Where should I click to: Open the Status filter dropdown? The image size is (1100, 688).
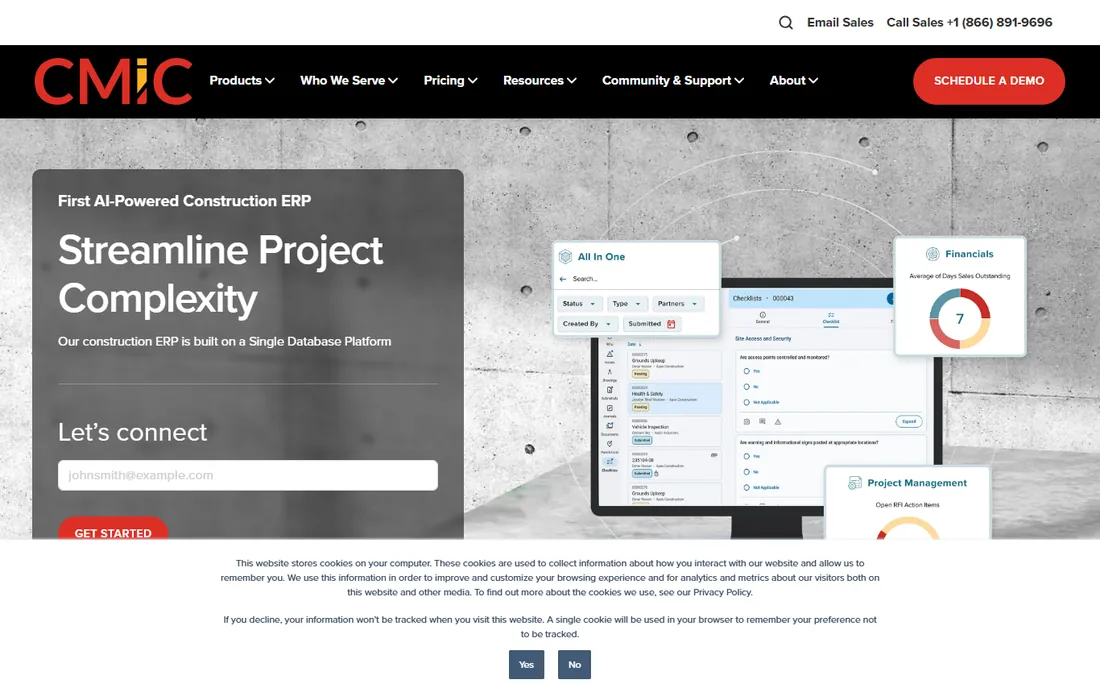(579, 304)
